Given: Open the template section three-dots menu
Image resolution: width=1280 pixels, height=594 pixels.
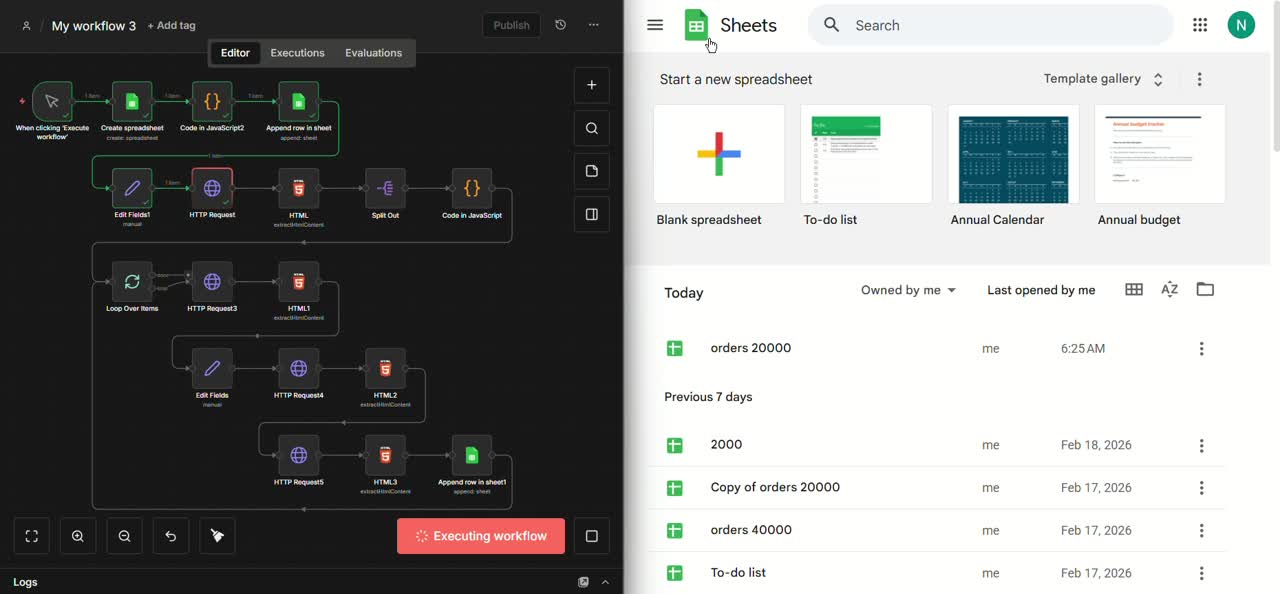Looking at the screenshot, I should tap(1199, 79).
